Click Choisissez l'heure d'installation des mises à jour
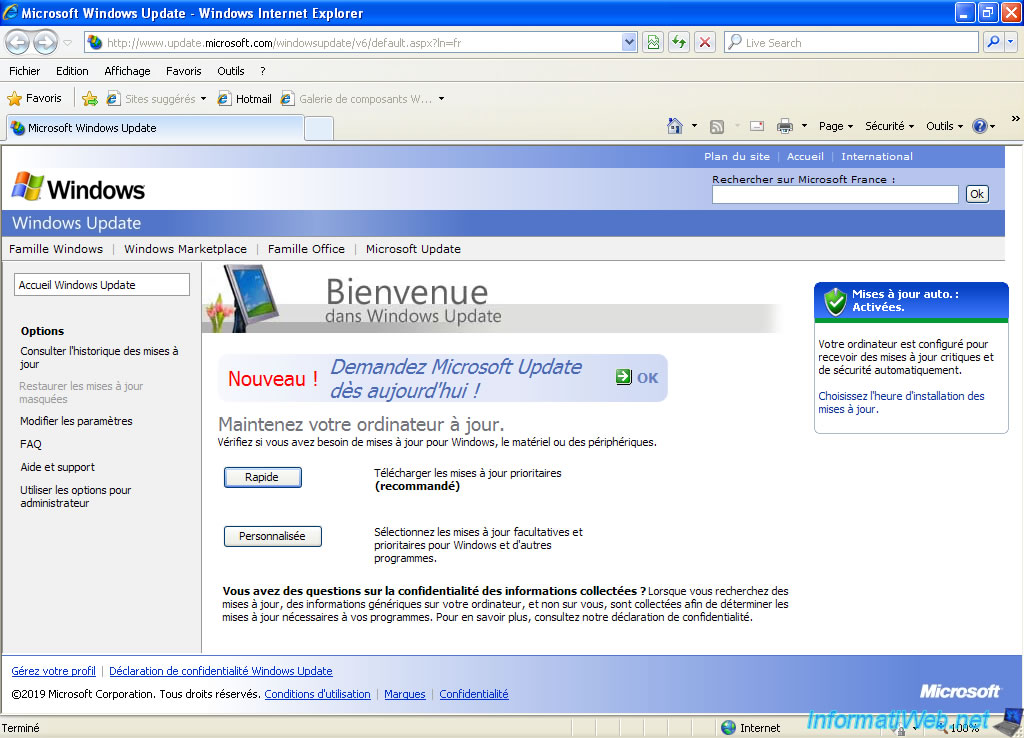 point(901,402)
